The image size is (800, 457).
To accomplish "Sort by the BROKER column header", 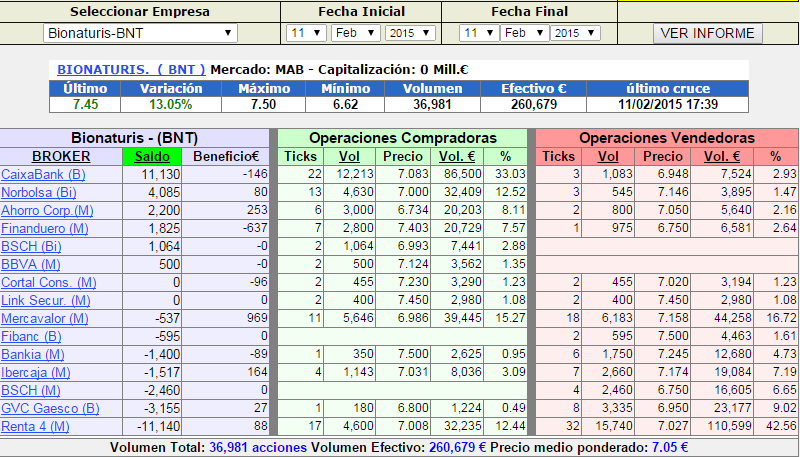I will 61,157.
